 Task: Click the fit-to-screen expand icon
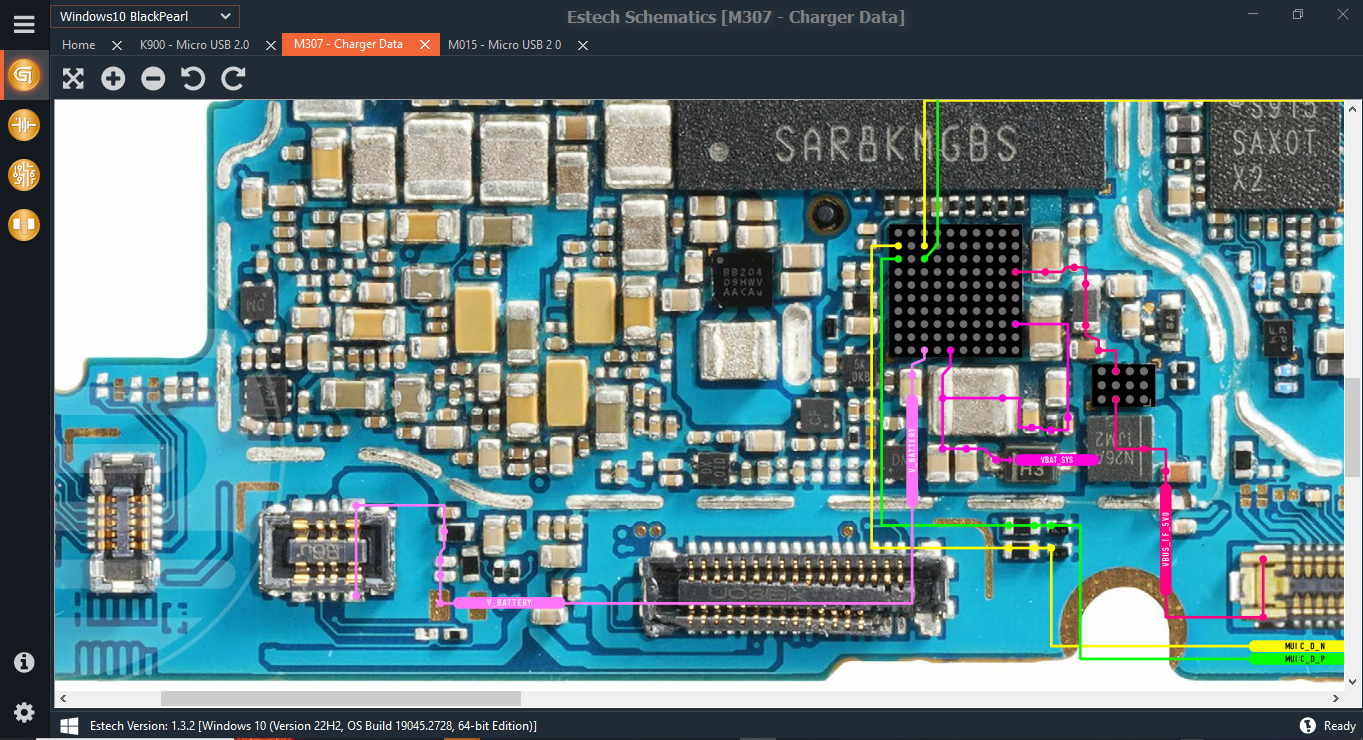pyautogui.click(x=73, y=79)
